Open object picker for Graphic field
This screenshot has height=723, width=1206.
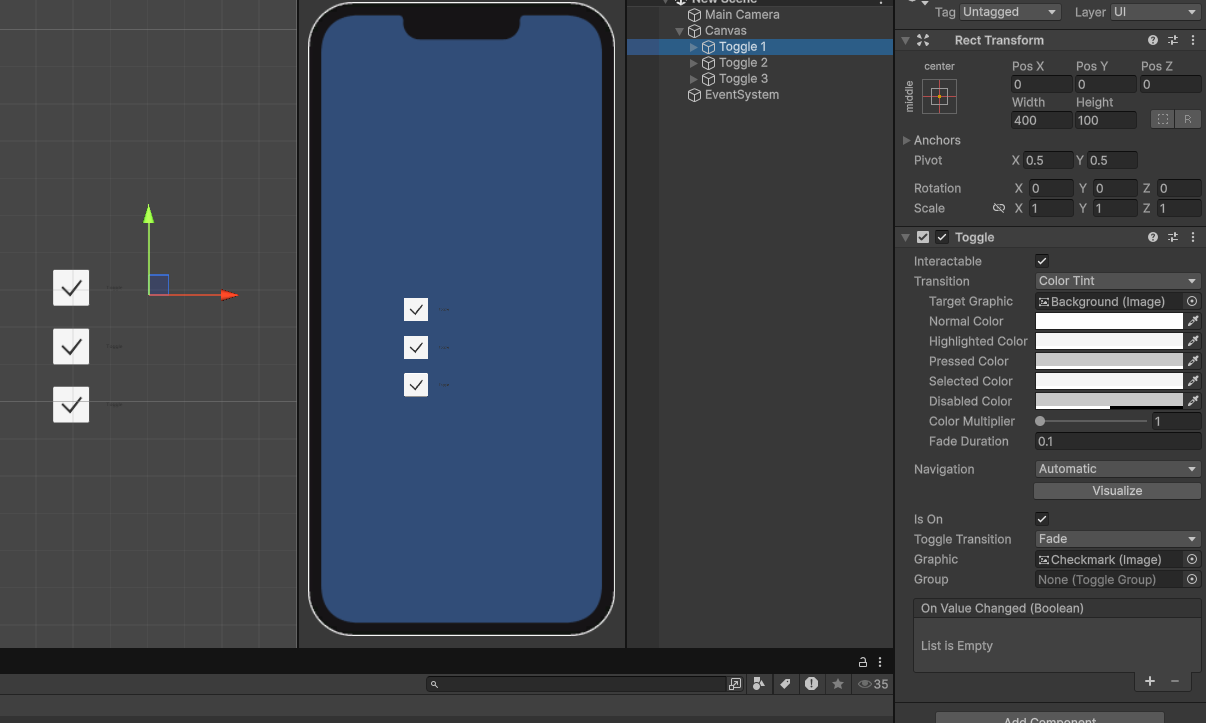click(1192, 559)
